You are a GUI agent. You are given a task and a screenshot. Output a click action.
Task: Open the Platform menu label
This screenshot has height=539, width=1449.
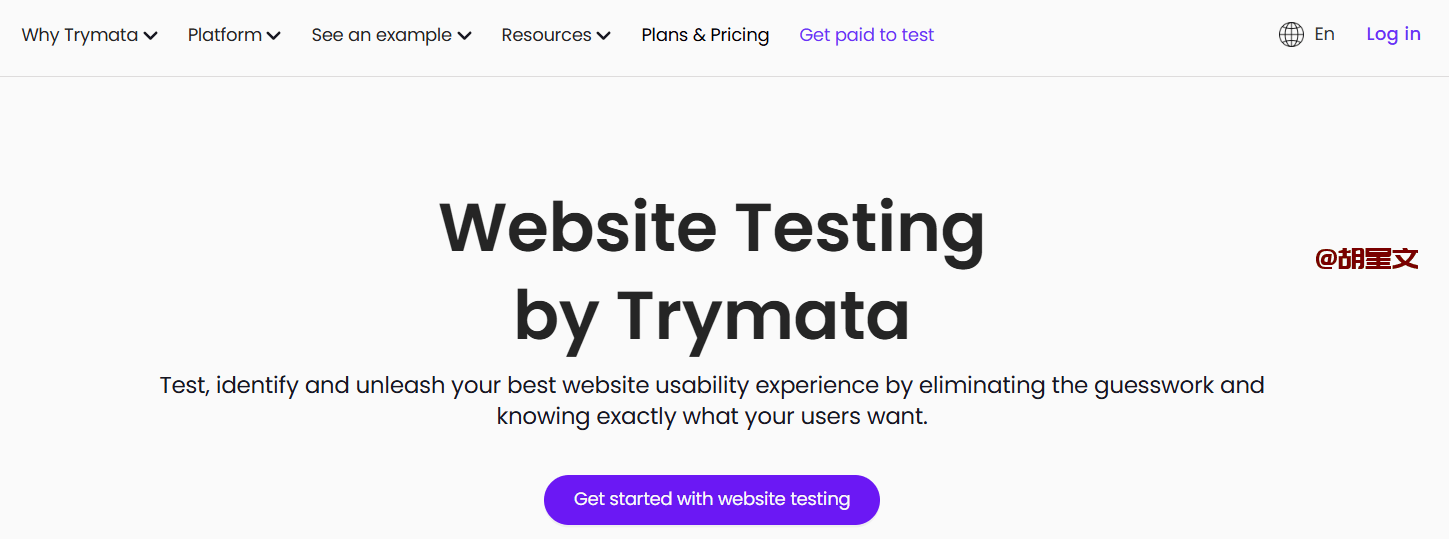(x=224, y=35)
